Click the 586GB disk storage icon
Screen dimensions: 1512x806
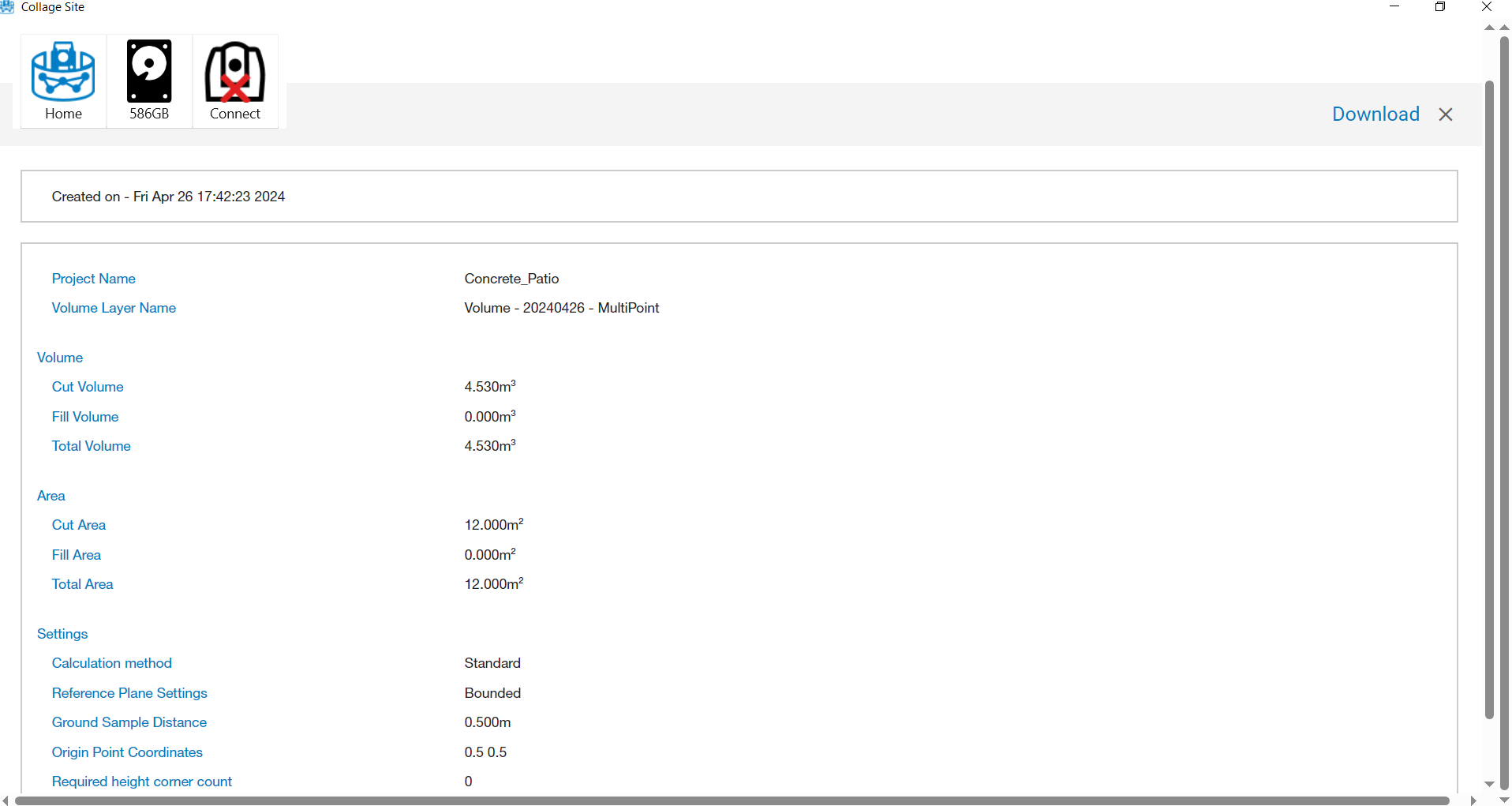[x=149, y=81]
